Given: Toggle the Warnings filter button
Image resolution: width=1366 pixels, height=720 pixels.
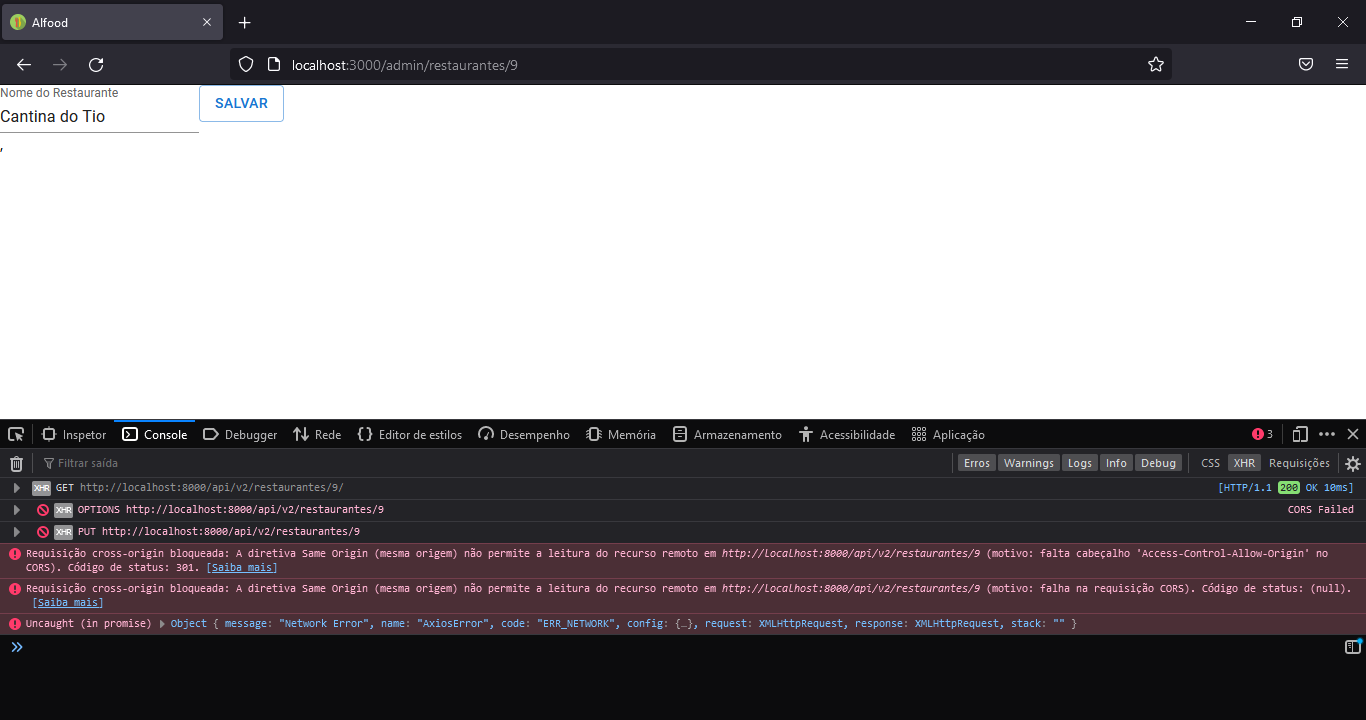Looking at the screenshot, I should click(1029, 463).
